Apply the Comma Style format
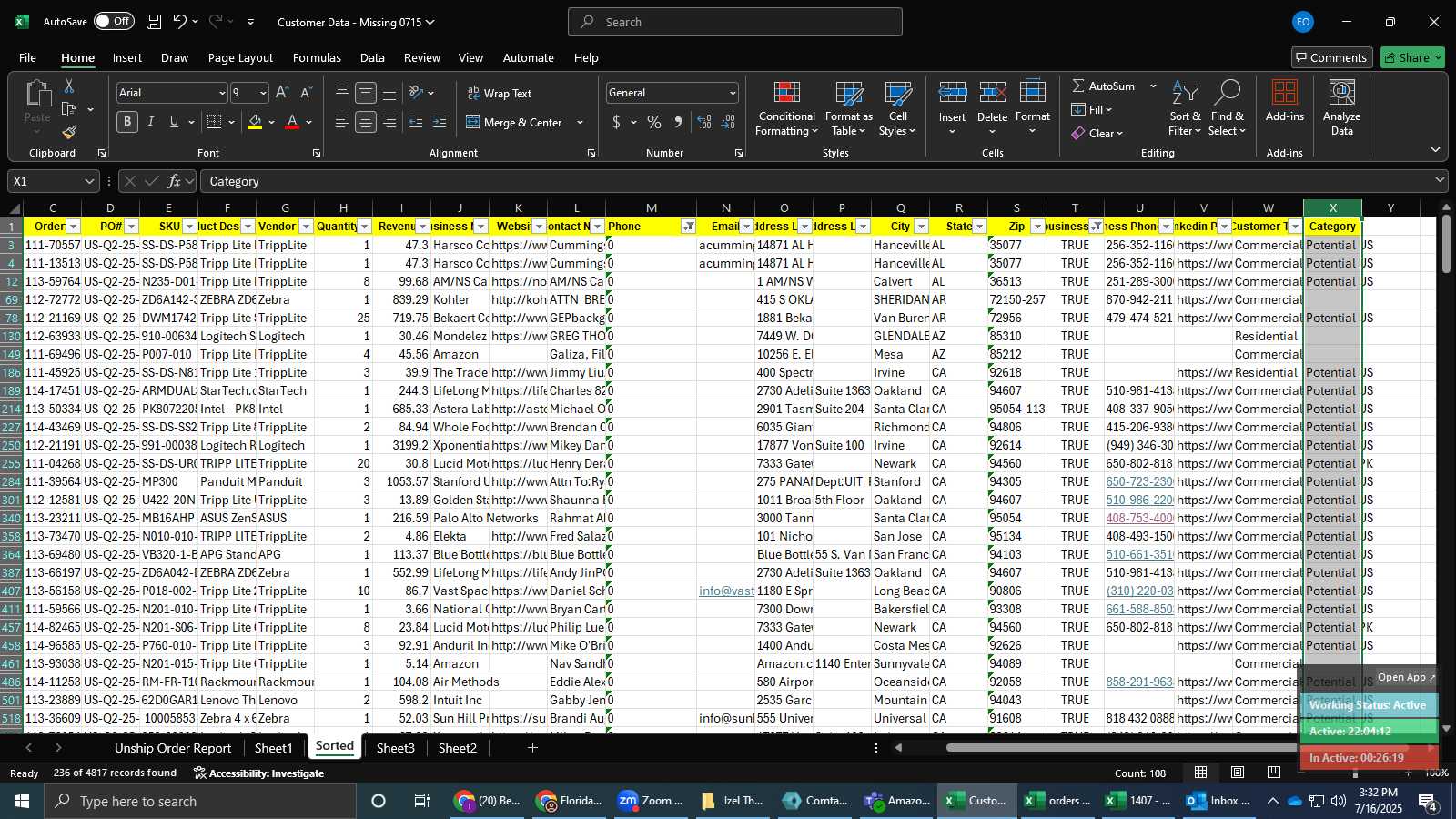 (x=678, y=122)
